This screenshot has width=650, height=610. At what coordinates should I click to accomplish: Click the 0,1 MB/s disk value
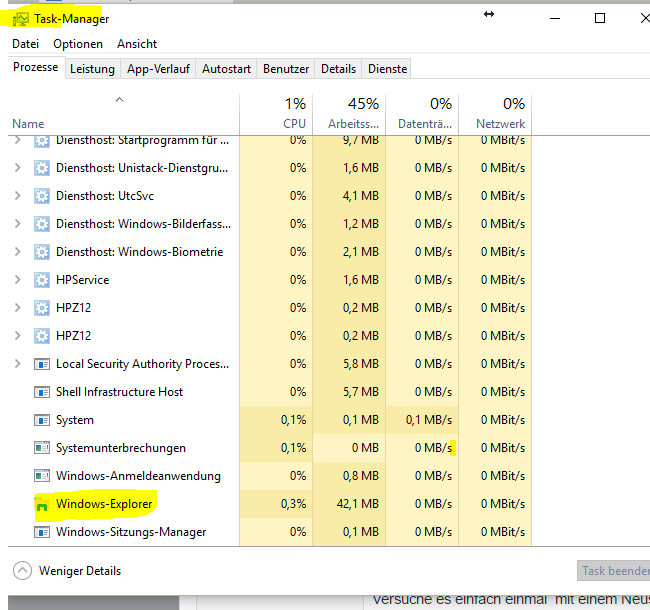tap(429, 420)
